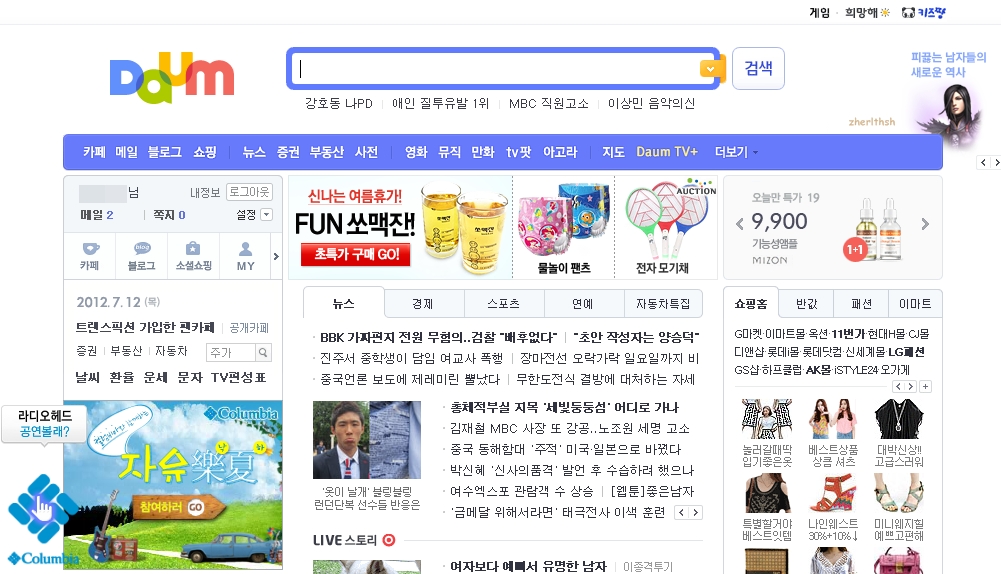Screen dimensions: 1001x574
Task: Click into the main search field
Action: coord(498,68)
